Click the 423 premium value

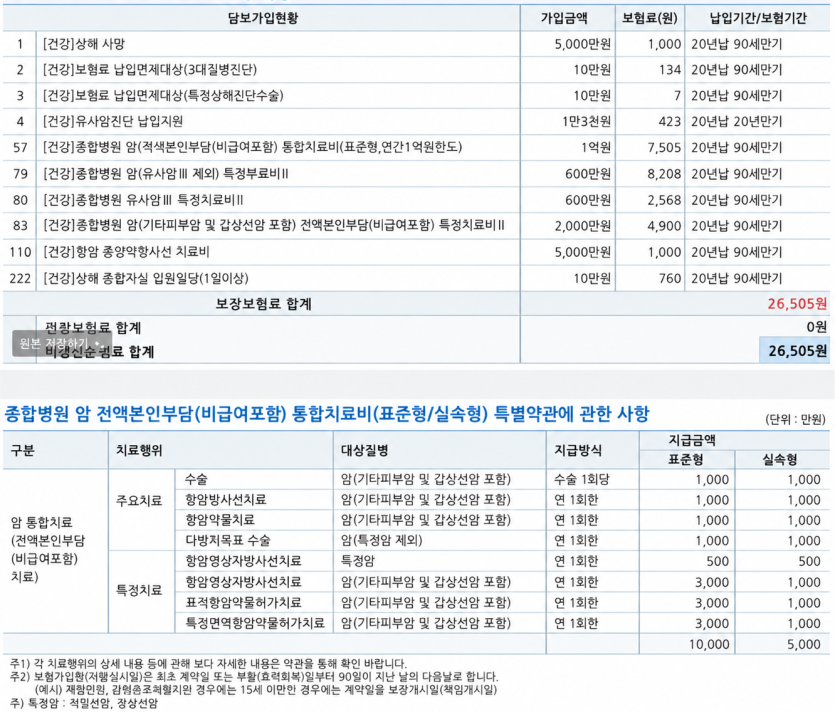point(670,121)
